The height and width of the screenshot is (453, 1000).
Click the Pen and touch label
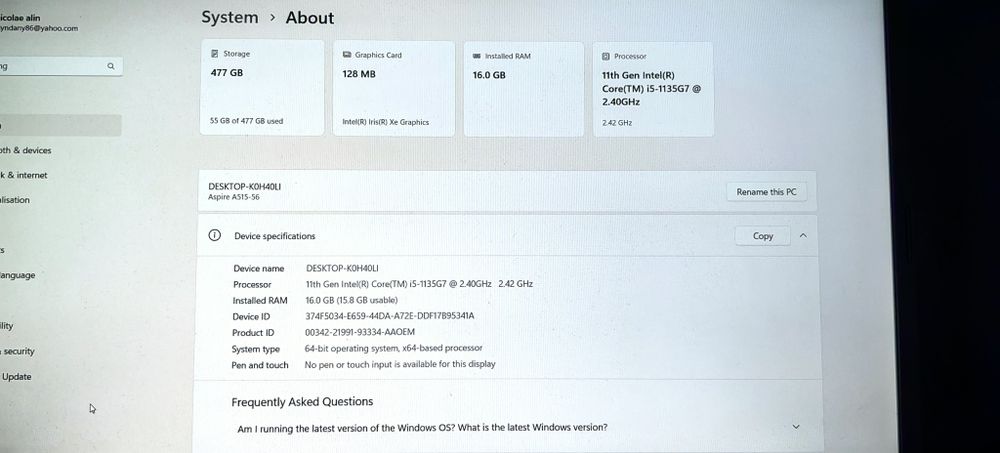tap(260, 366)
